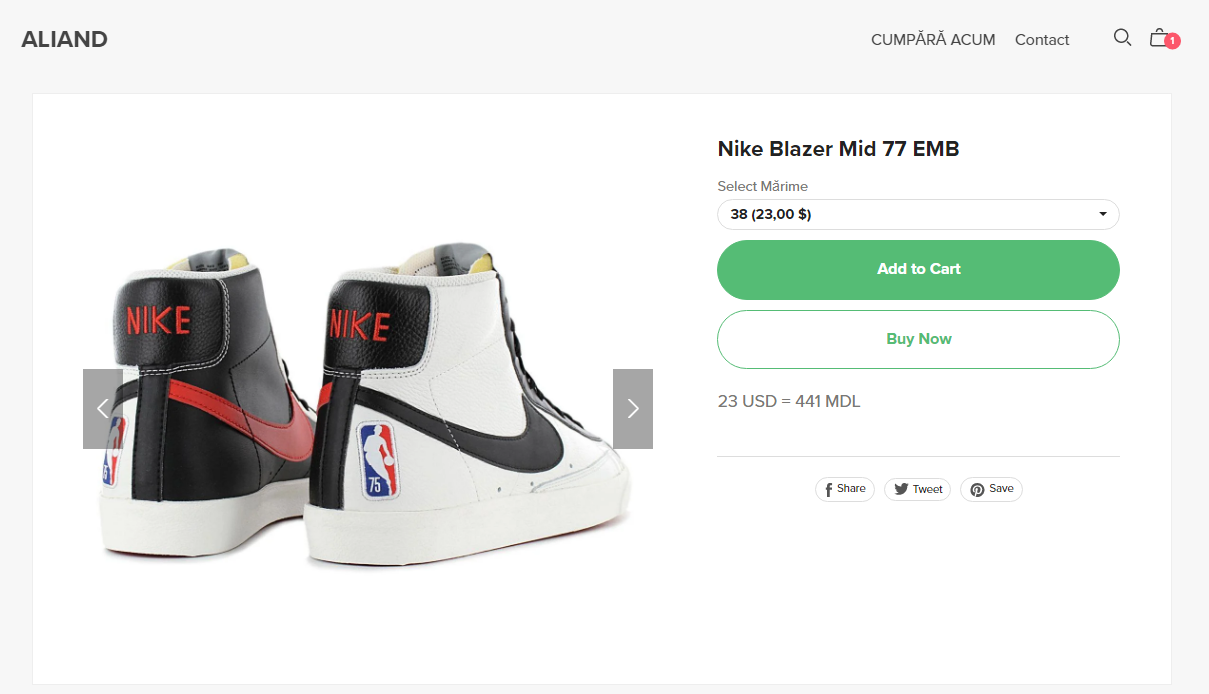Click the Nike Blazer Mid 77 EMB title

[838, 149]
